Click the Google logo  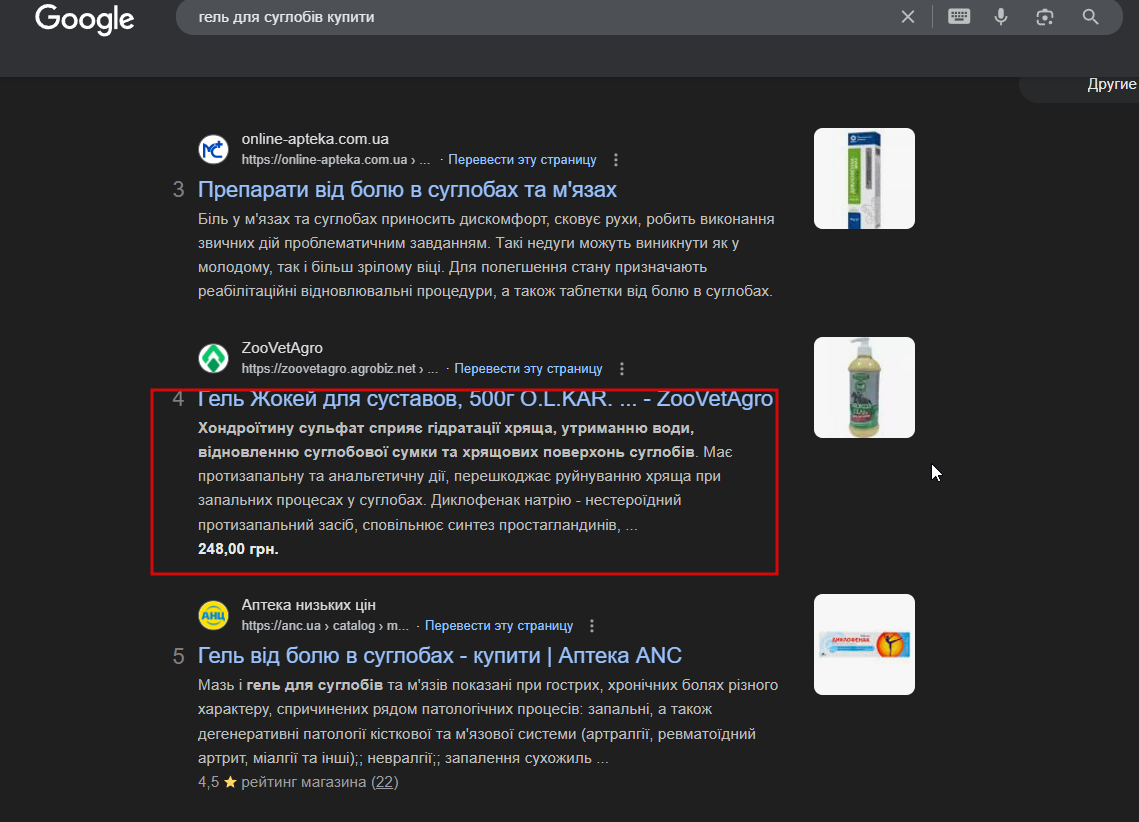tap(85, 18)
